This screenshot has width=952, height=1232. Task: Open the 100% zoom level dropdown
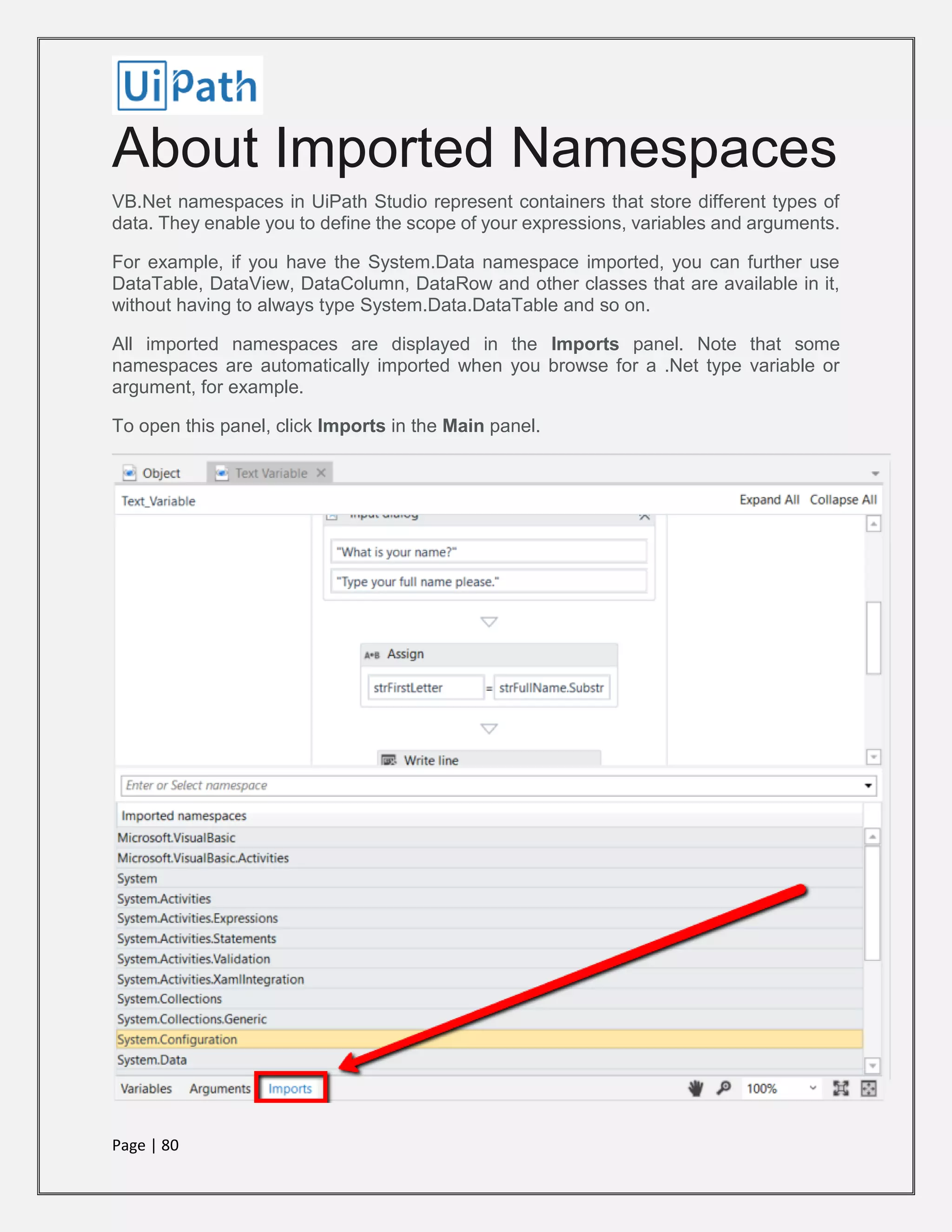coord(813,1087)
